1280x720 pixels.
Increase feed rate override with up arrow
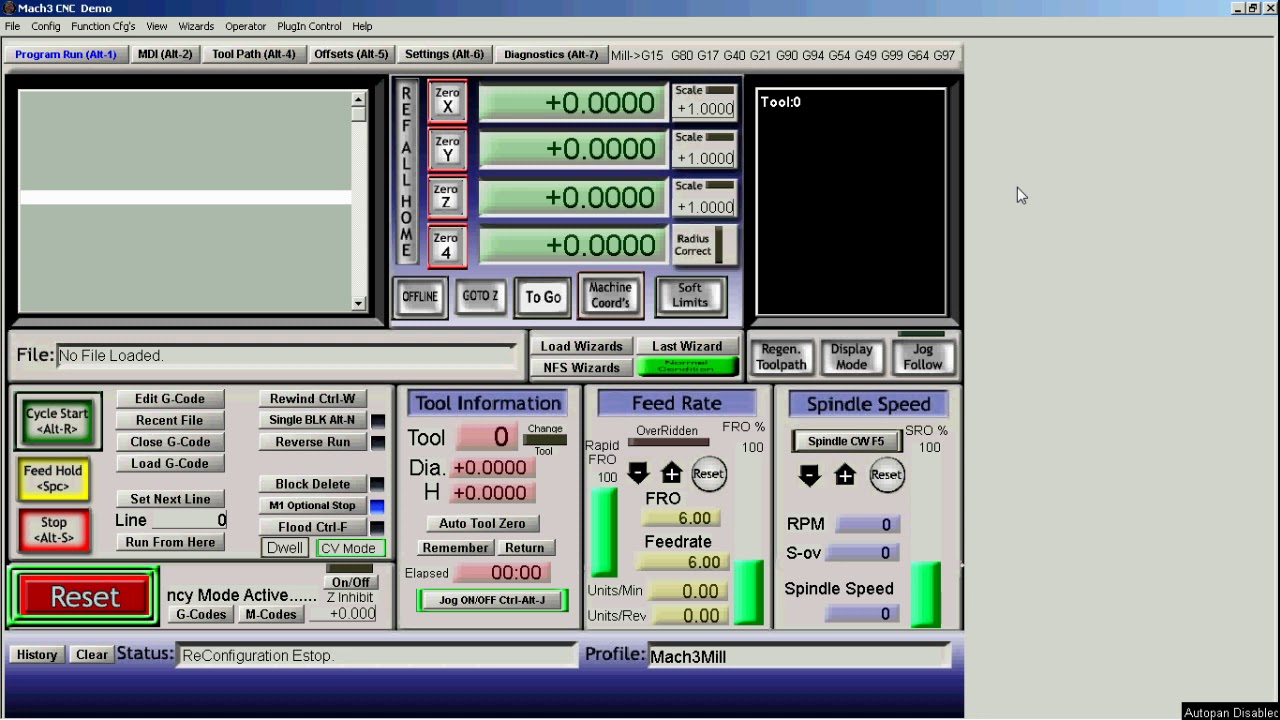pyautogui.click(x=671, y=474)
